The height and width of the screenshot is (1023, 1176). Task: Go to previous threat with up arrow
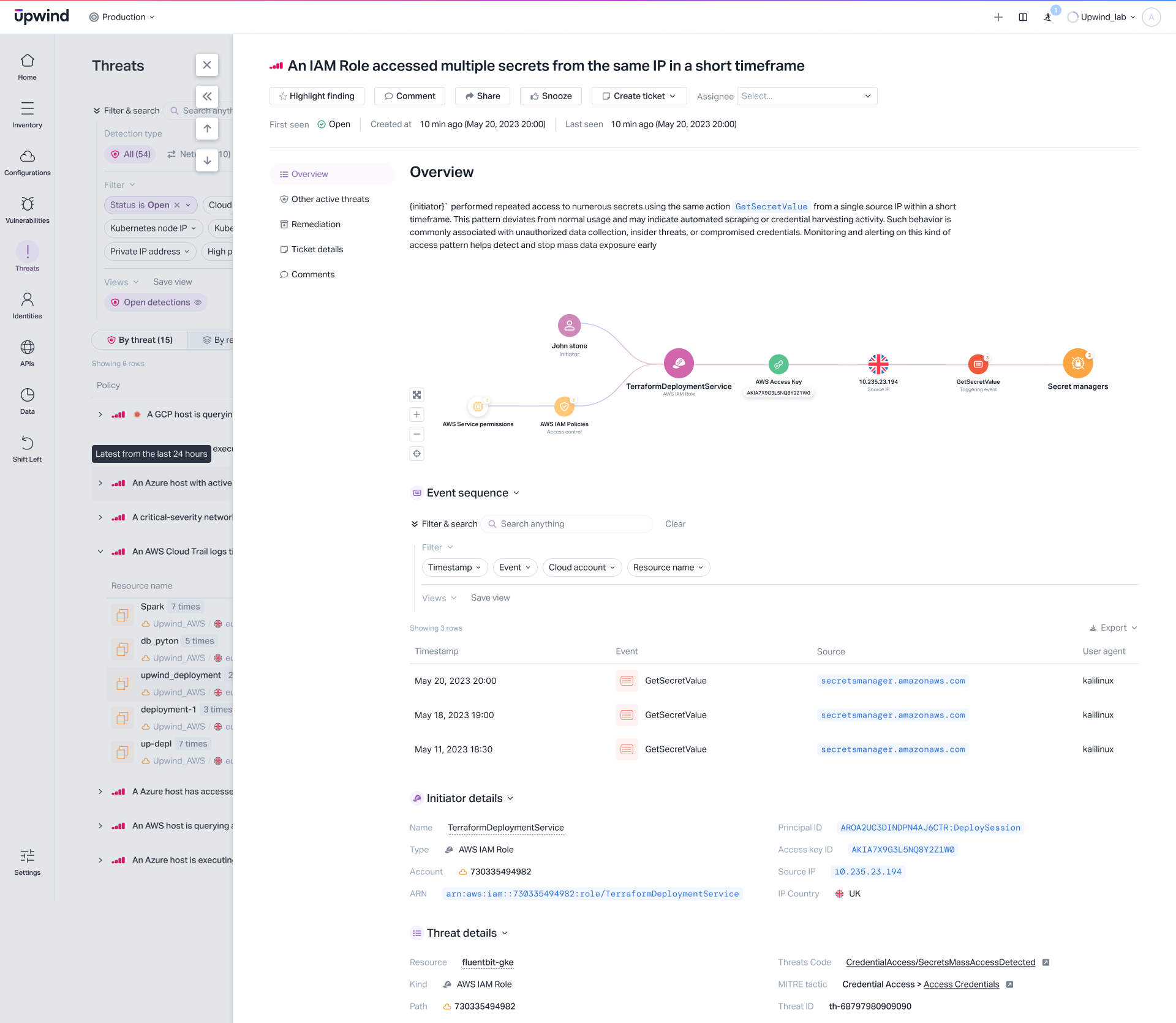[207, 129]
